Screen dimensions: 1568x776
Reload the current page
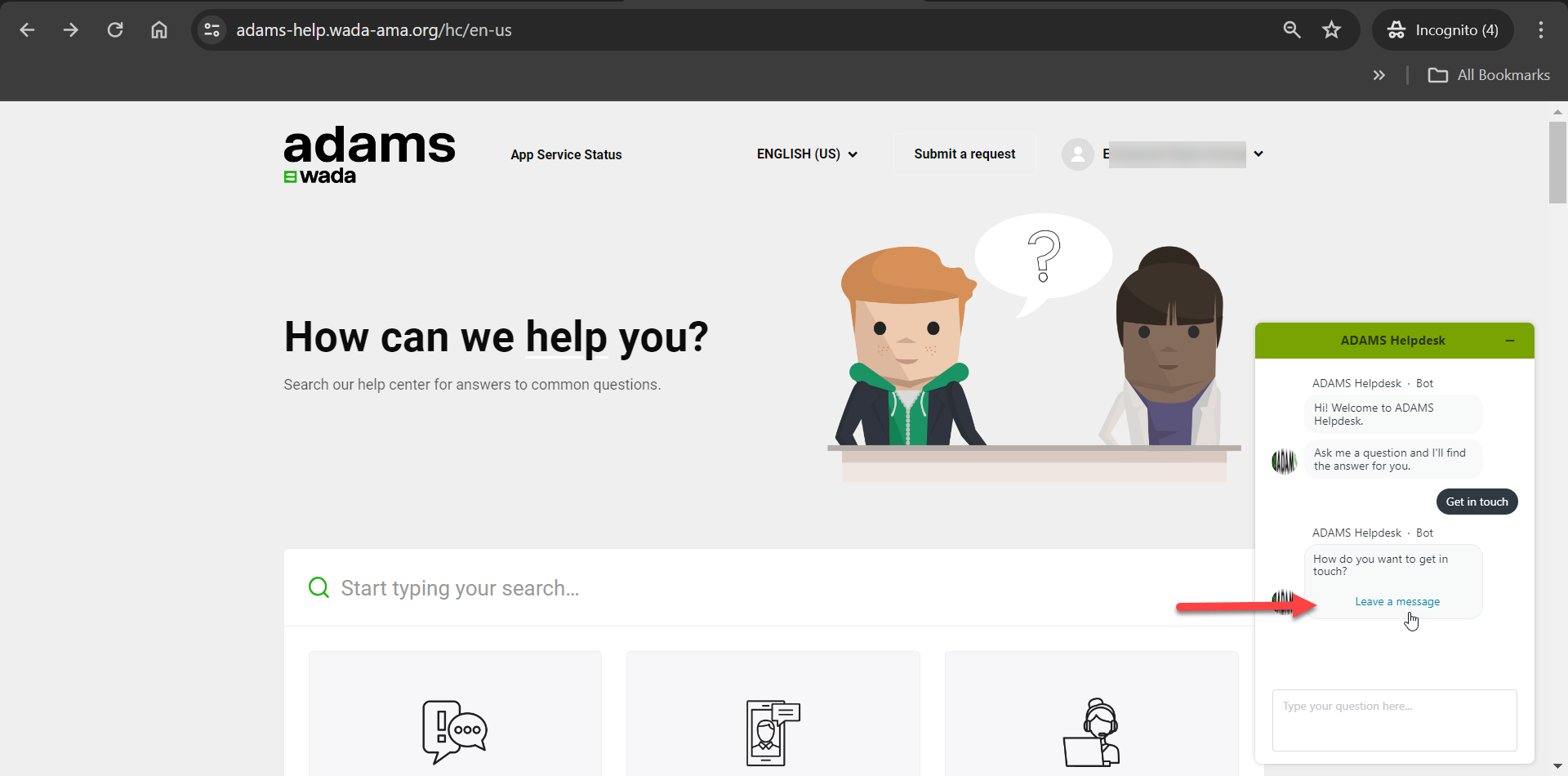pos(115,30)
